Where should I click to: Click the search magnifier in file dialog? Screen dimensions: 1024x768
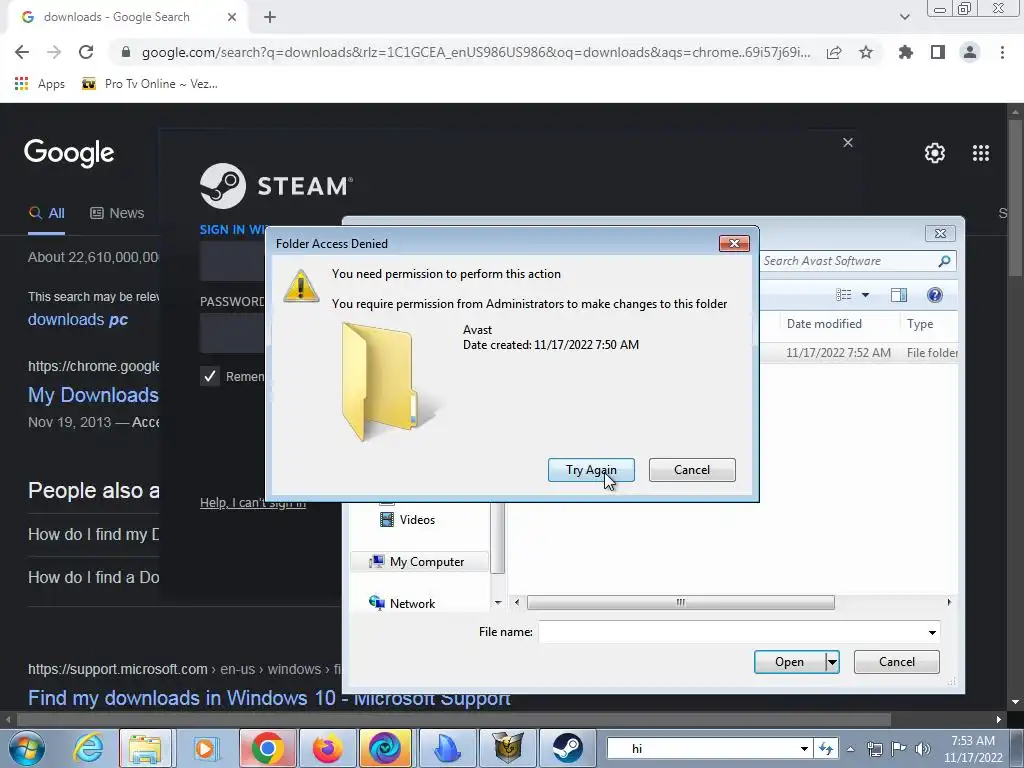click(944, 261)
